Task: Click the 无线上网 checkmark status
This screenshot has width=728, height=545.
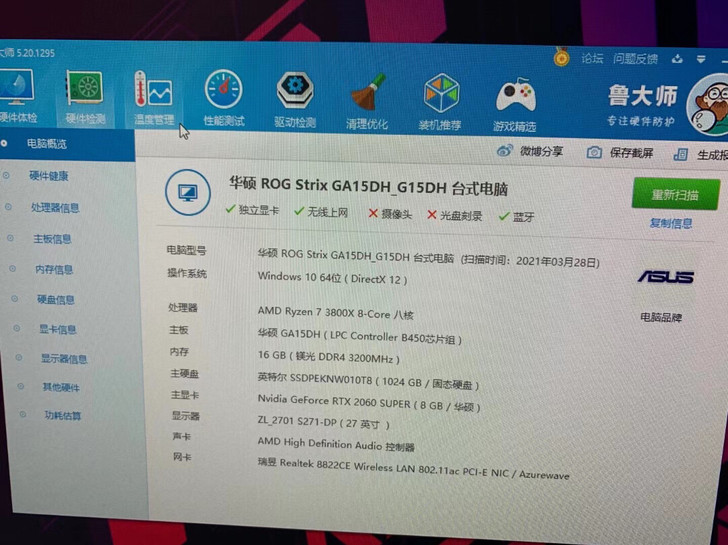Action: pyautogui.click(x=321, y=212)
